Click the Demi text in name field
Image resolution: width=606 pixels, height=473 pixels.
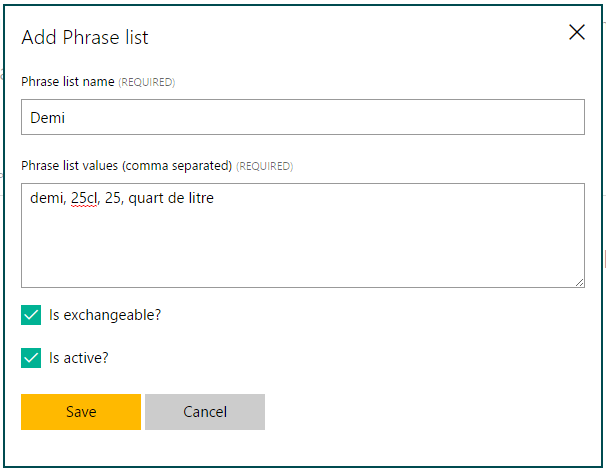(47, 117)
